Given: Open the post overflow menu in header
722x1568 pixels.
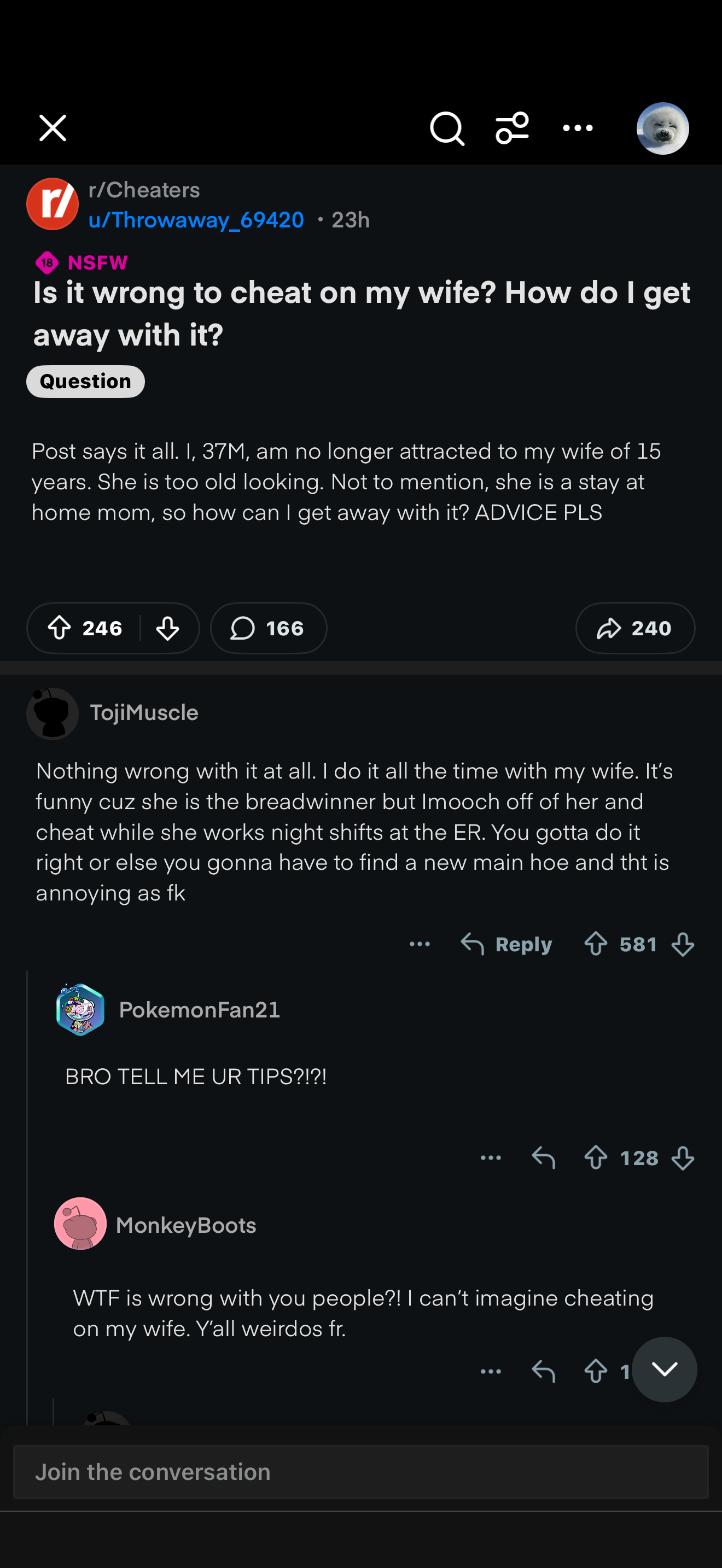Looking at the screenshot, I should pyautogui.click(x=577, y=128).
